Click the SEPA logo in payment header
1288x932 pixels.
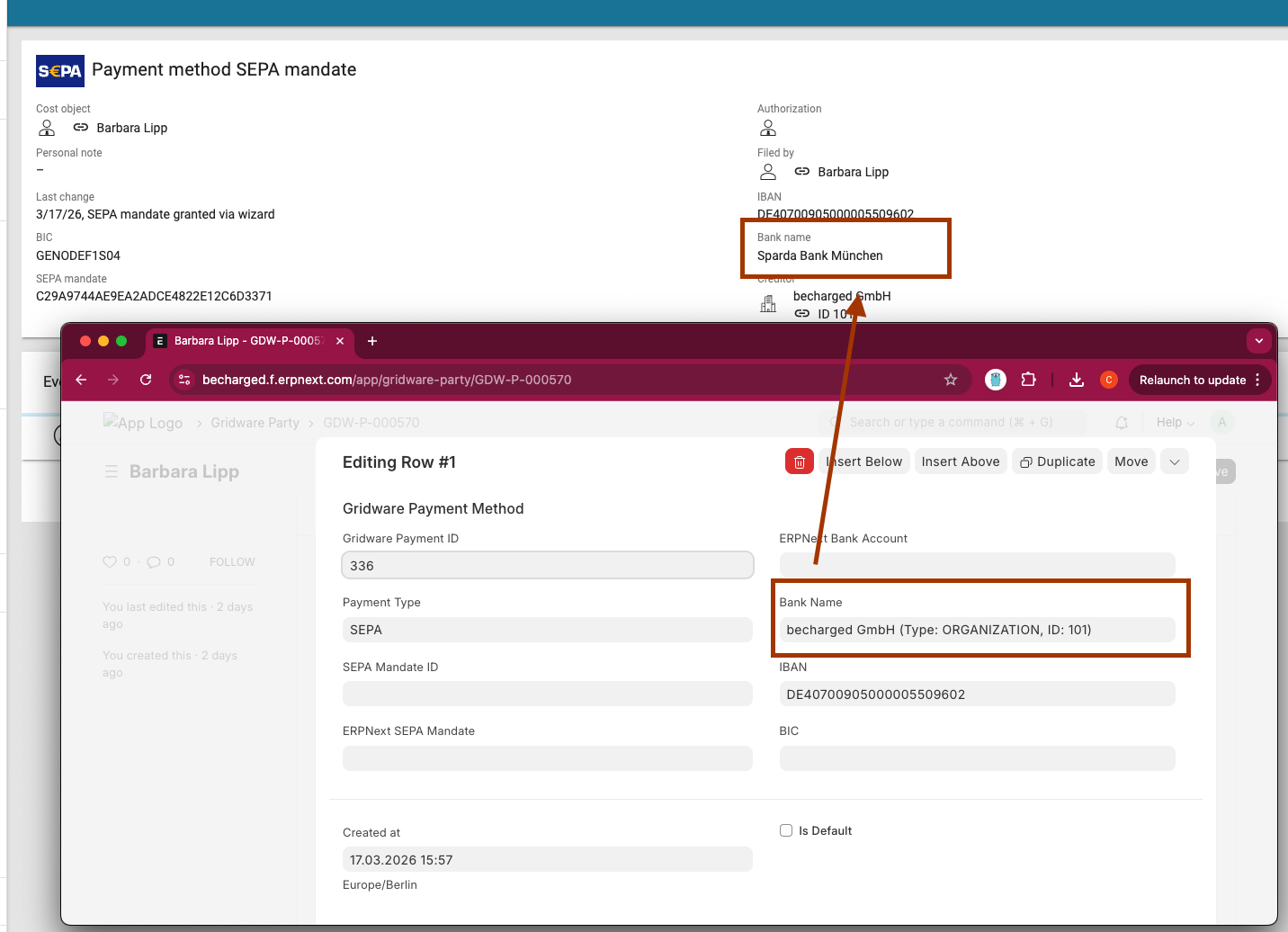tap(60, 71)
